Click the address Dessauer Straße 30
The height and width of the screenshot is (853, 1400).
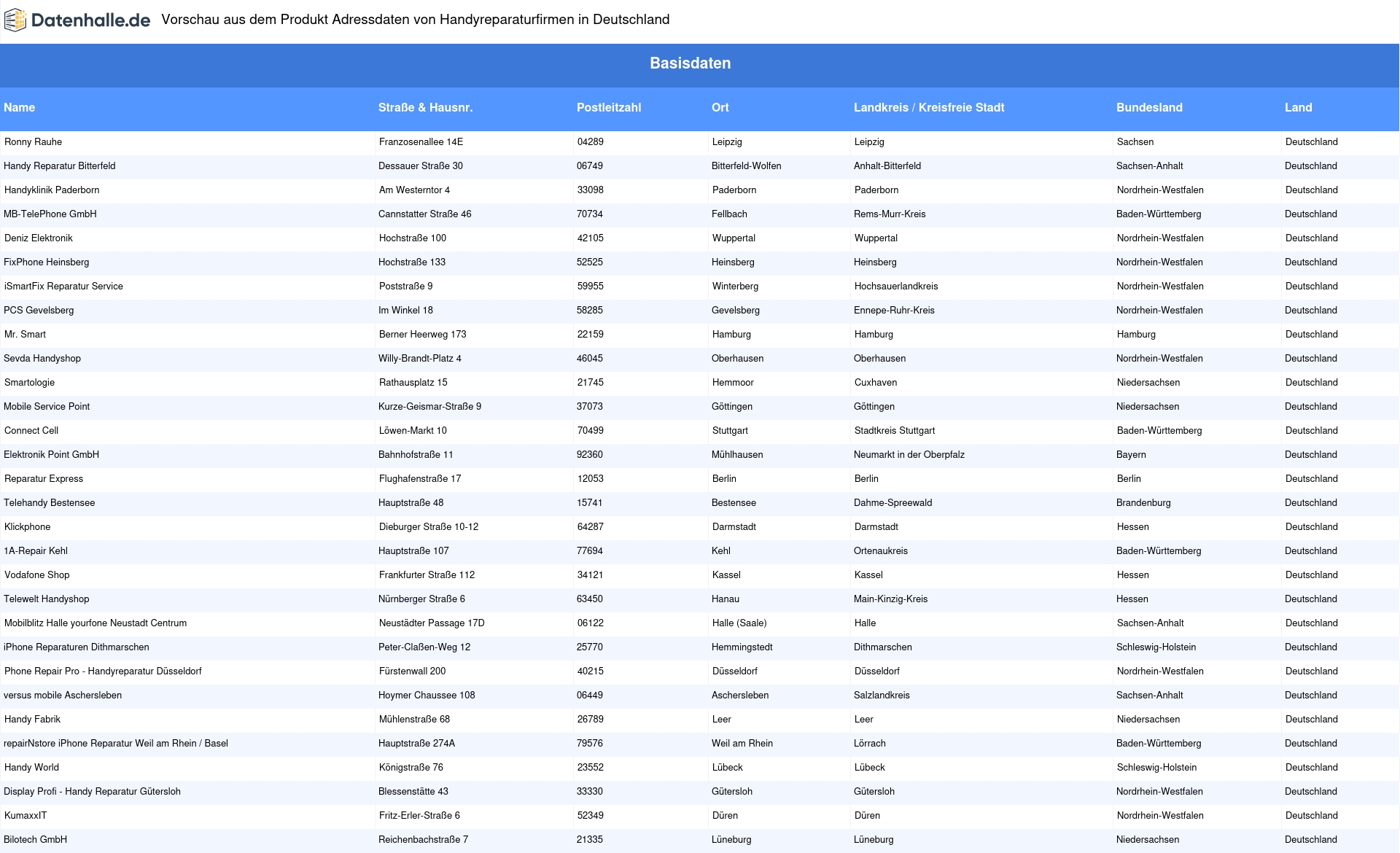coord(421,166)
